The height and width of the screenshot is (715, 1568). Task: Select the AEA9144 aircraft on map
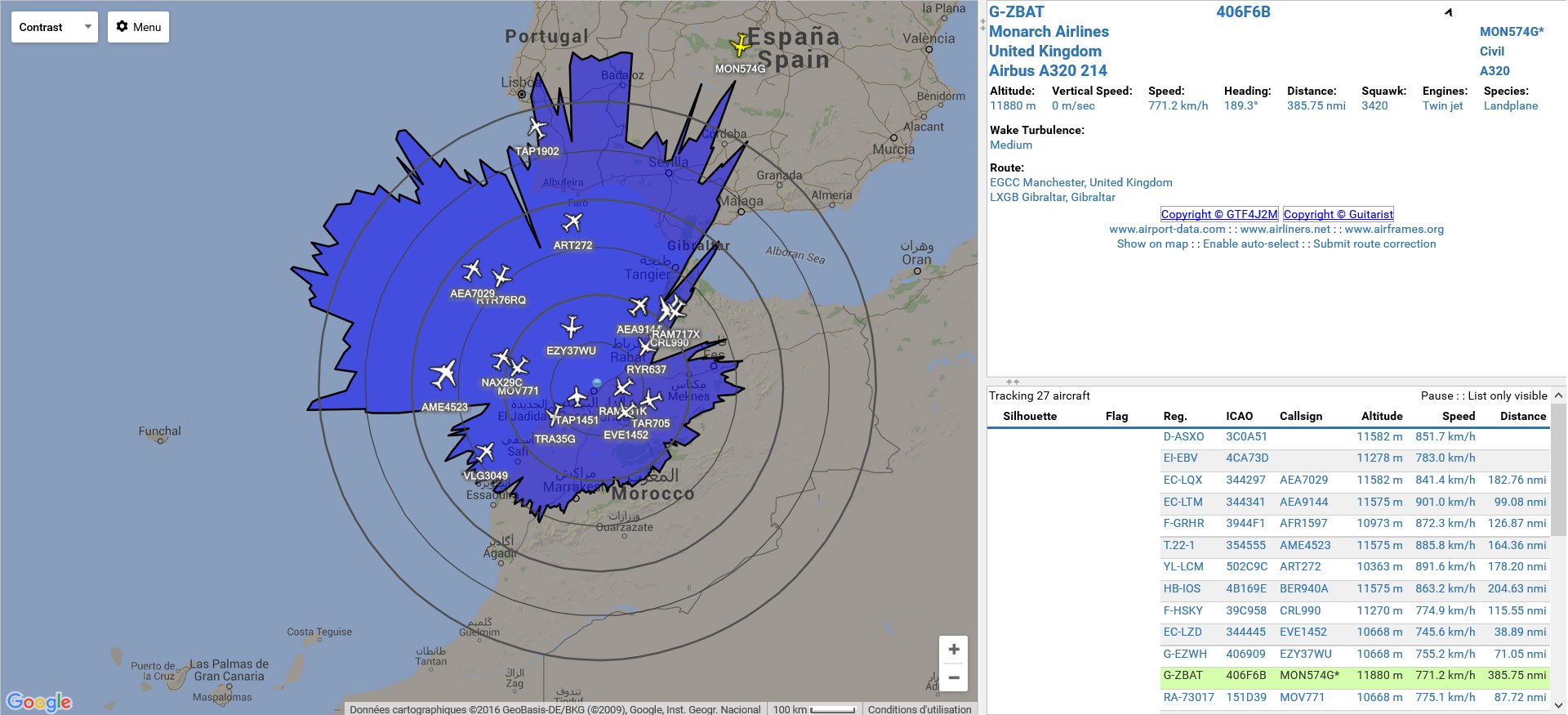639,306
